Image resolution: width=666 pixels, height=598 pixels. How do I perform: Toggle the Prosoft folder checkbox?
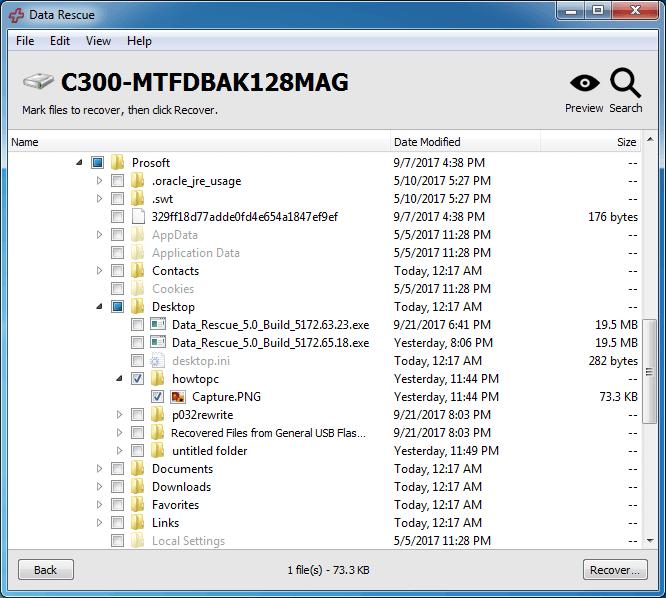pyautogui.click(x=97, y=162)
